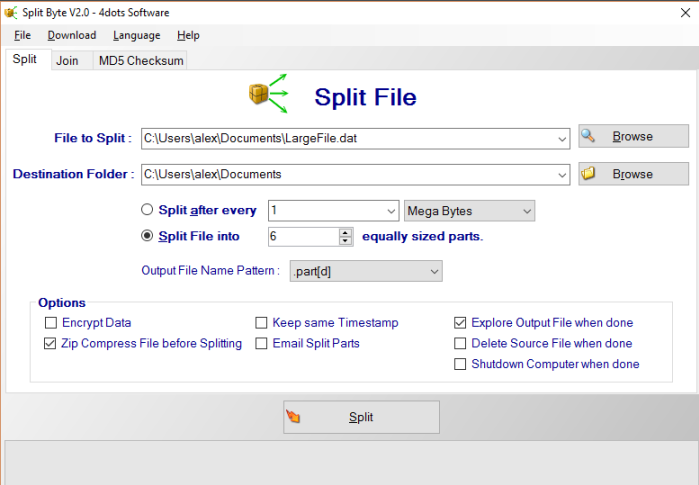The width and height of the screenshot is (699, 485).
Task: Enable Delete Source File when done
Action: click(x=460, y=343)
